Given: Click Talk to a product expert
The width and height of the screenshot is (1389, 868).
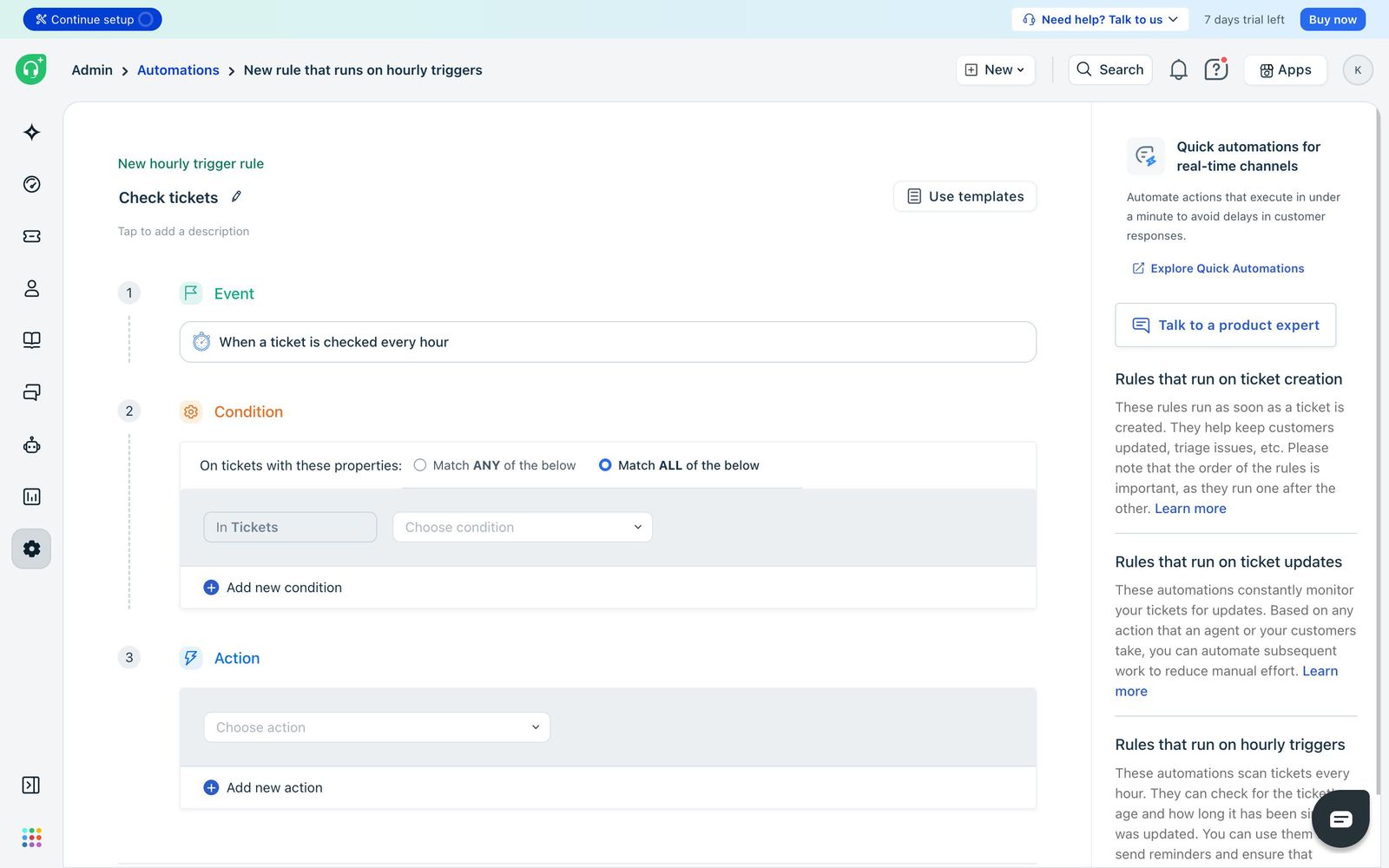Looking at the screenshot, I should (x=1225, y=325).
